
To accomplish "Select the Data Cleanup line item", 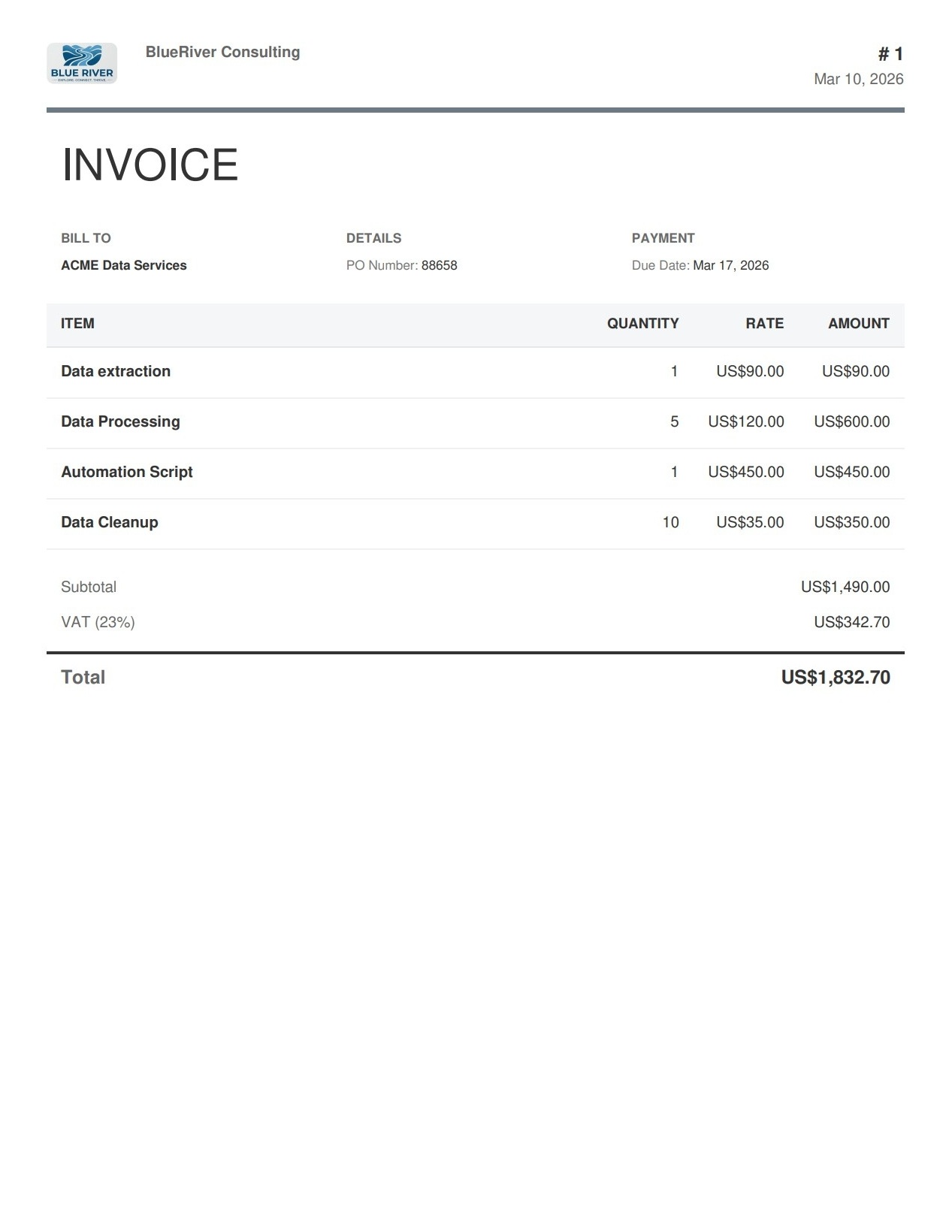I will pos(110,522).
